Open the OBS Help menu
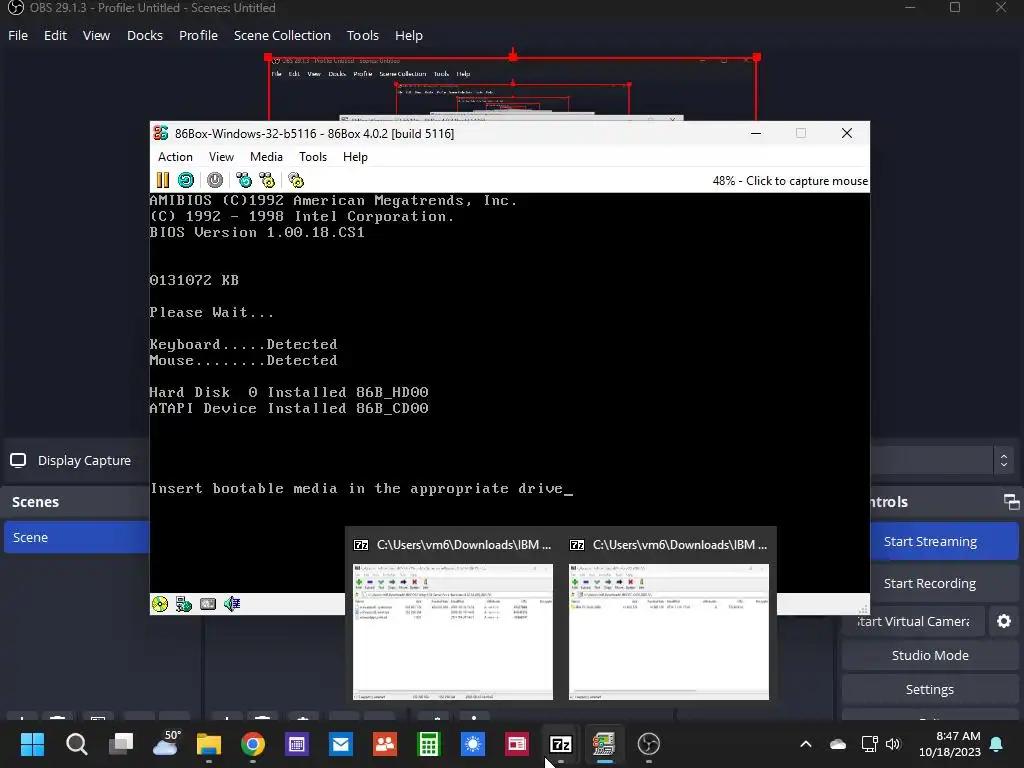The height and width of the screenshot is (768, 1024). (409, 35)
